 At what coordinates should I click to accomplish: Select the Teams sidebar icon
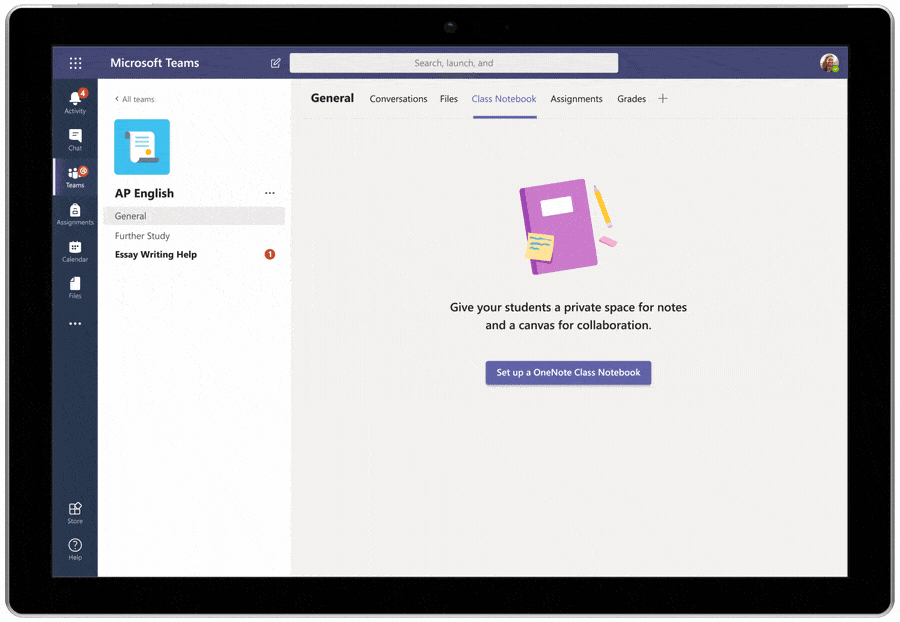[x=75, y=177]
